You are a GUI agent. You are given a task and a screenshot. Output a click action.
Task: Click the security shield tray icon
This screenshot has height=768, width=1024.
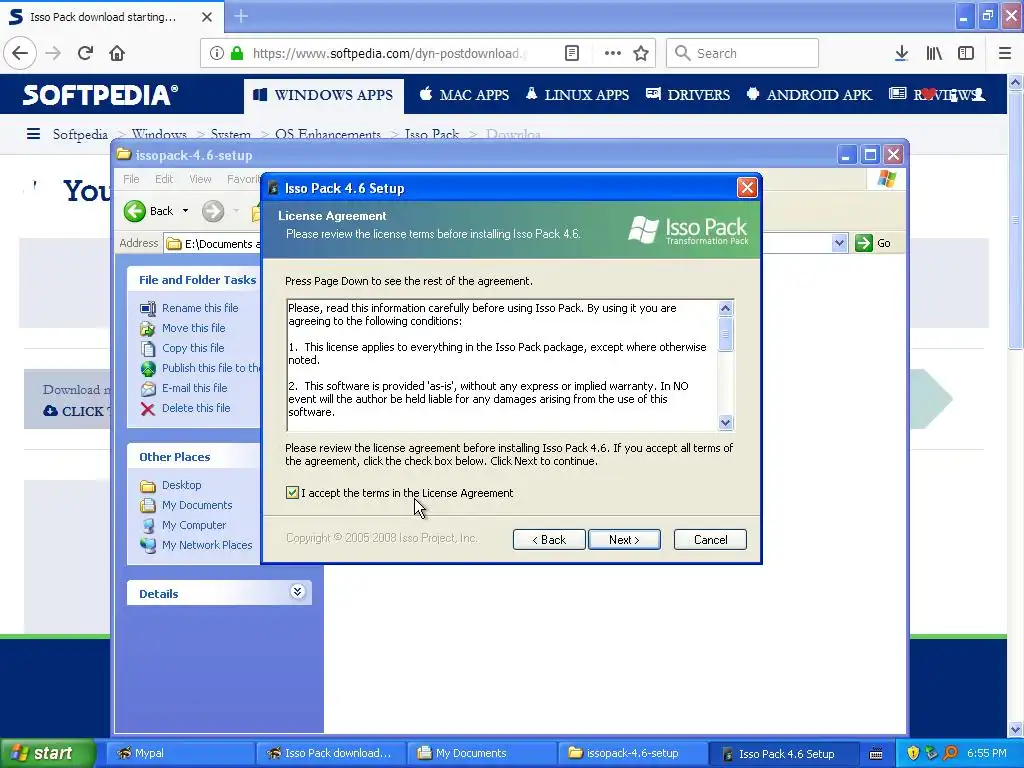point(913,753)
